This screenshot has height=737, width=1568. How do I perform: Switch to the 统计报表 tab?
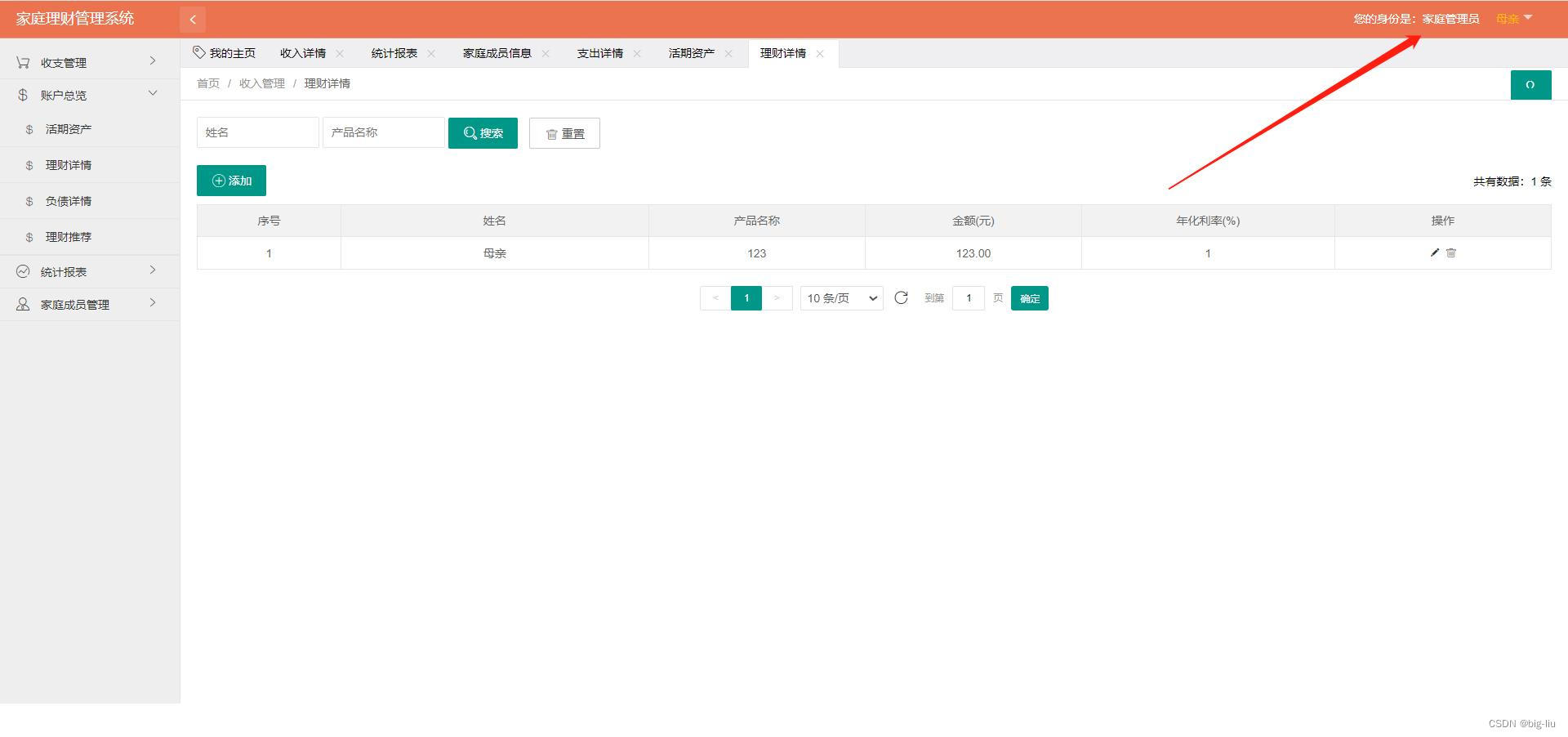[394, 53]
